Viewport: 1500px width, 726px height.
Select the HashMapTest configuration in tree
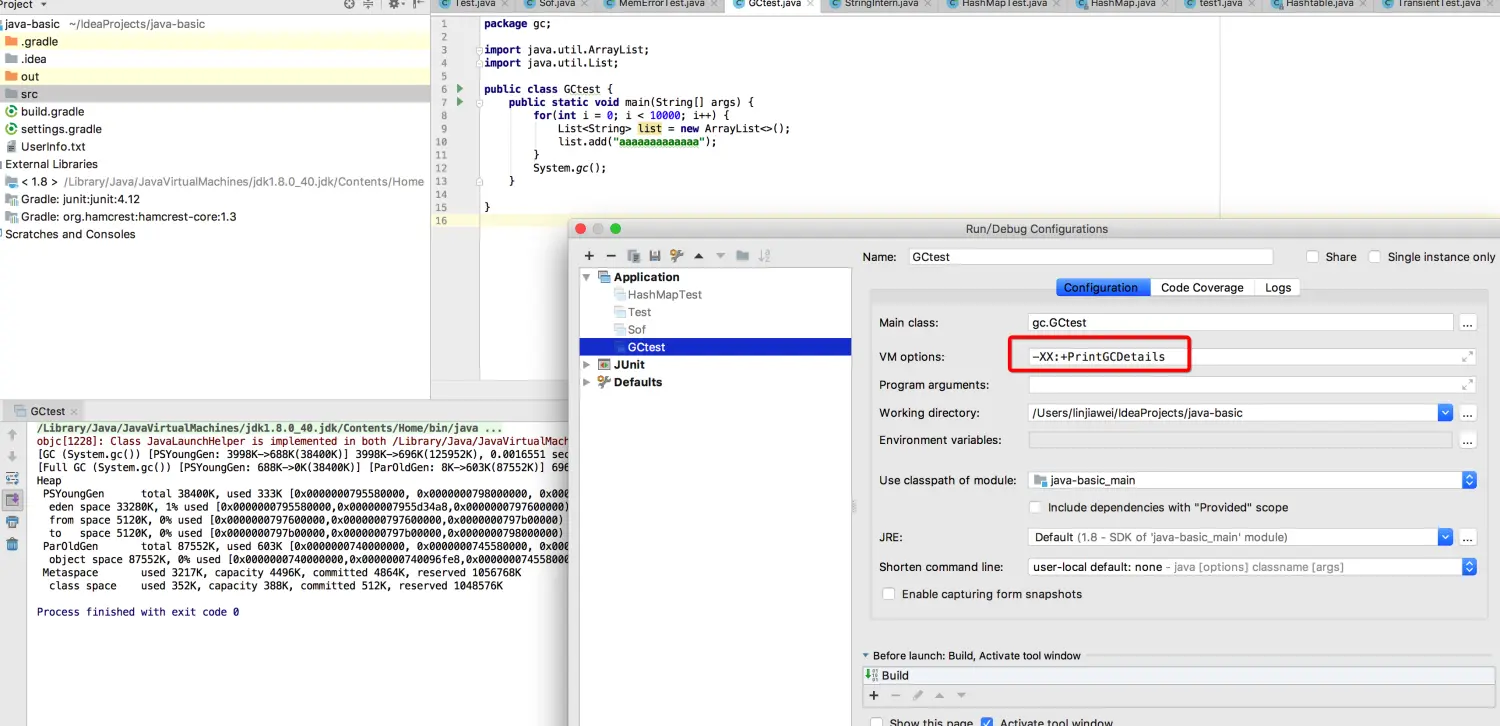click(x=664, y=295)
